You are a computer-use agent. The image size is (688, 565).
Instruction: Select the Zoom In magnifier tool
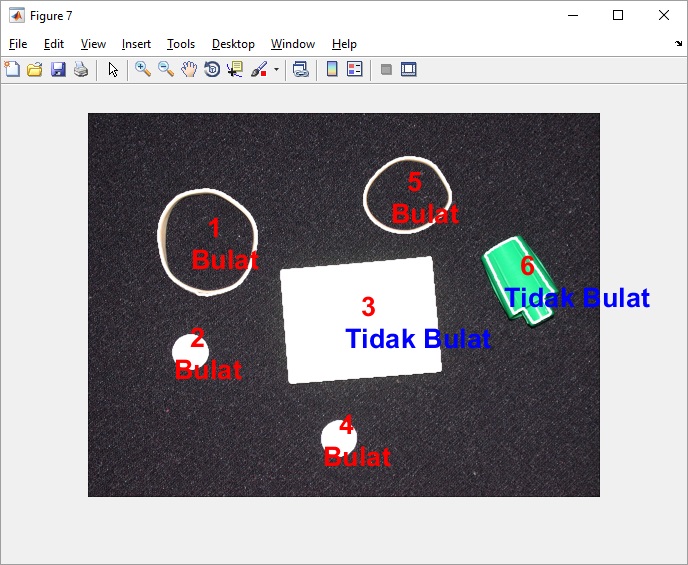[143, 69]
